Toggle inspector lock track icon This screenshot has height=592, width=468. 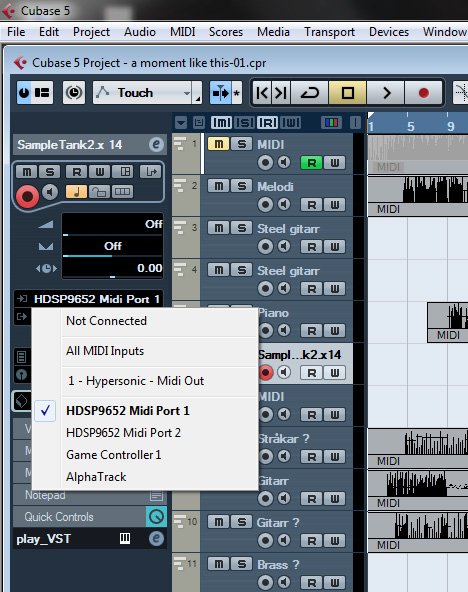pyautogui.click(x=100, y=192)
